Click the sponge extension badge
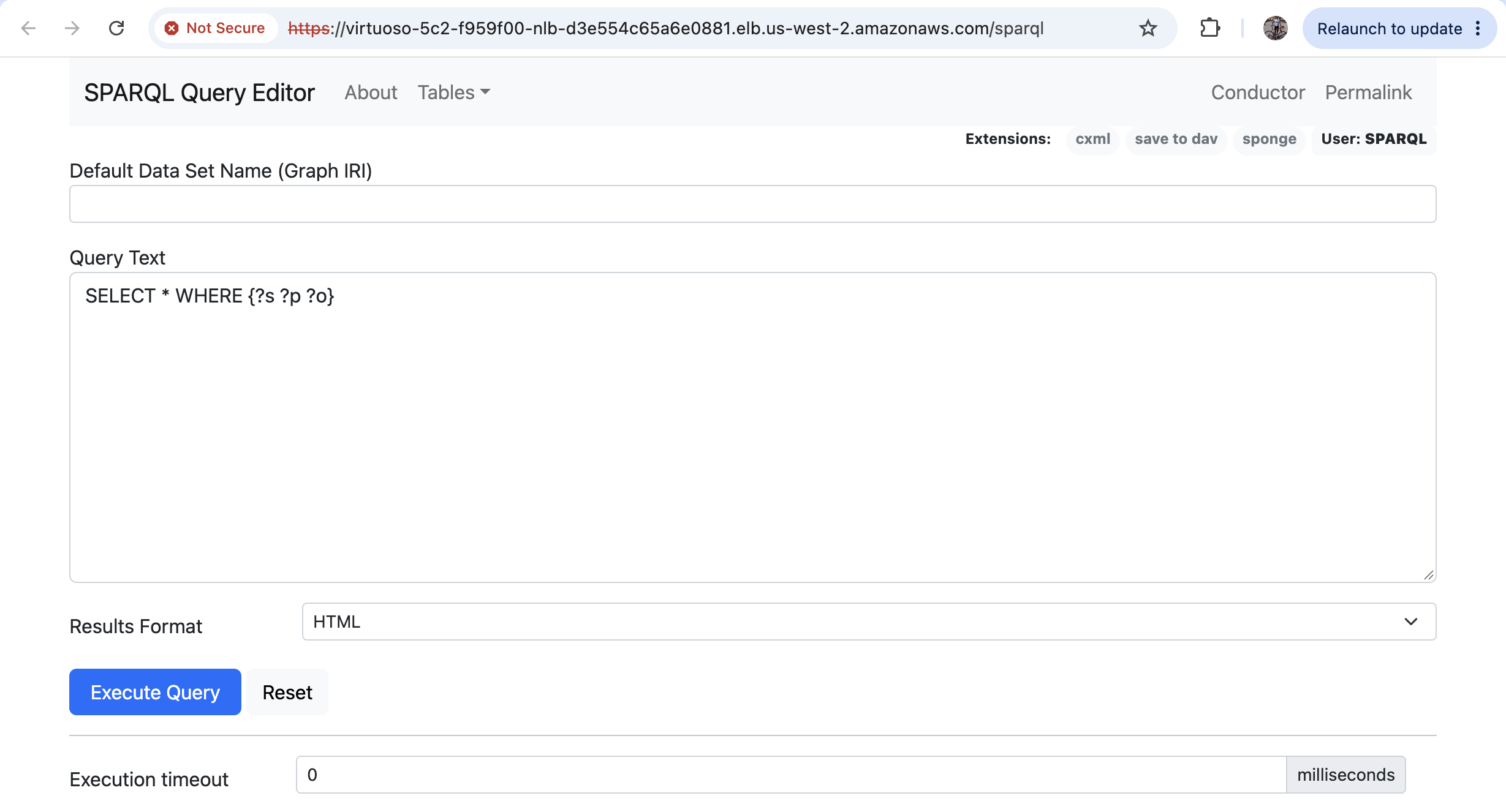This screenshot has width=1506, height=812. click(x=1269, y=139)
